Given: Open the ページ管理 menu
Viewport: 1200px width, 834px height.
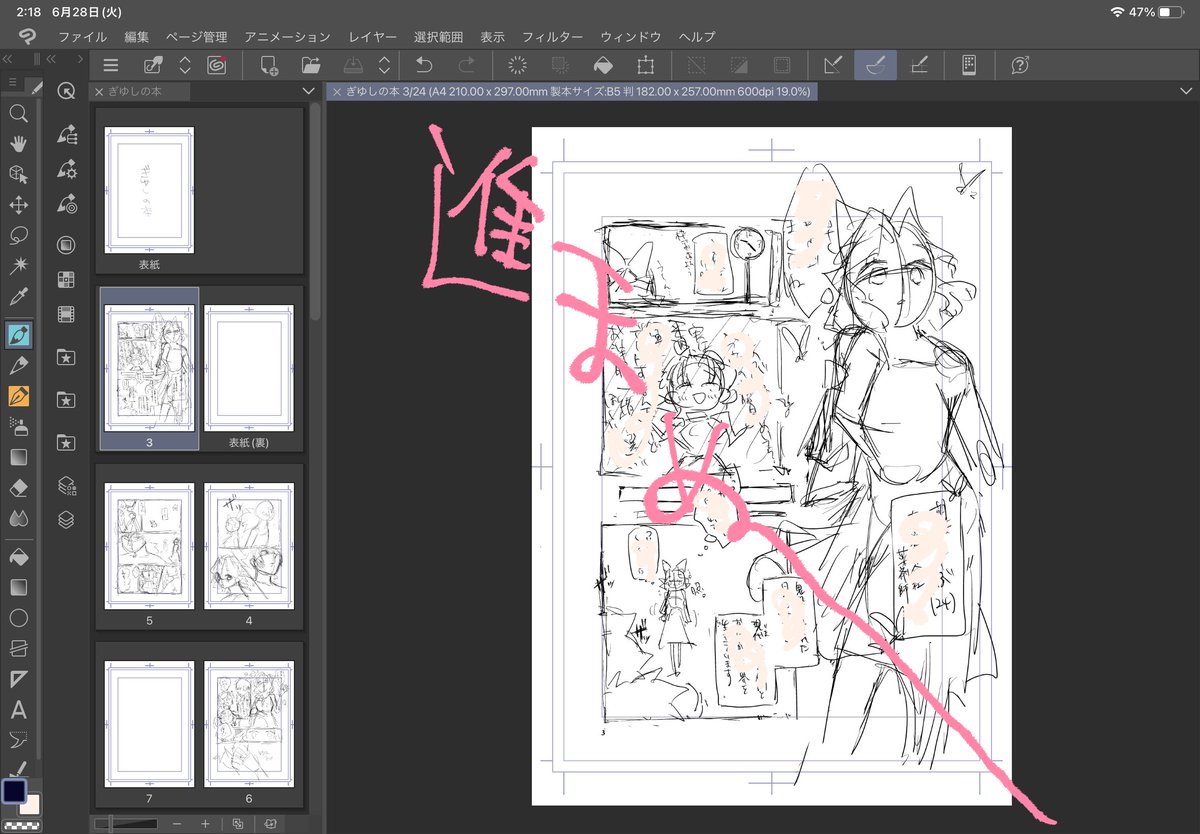Looking at the screenshot, I should click(x=196, y=37).
